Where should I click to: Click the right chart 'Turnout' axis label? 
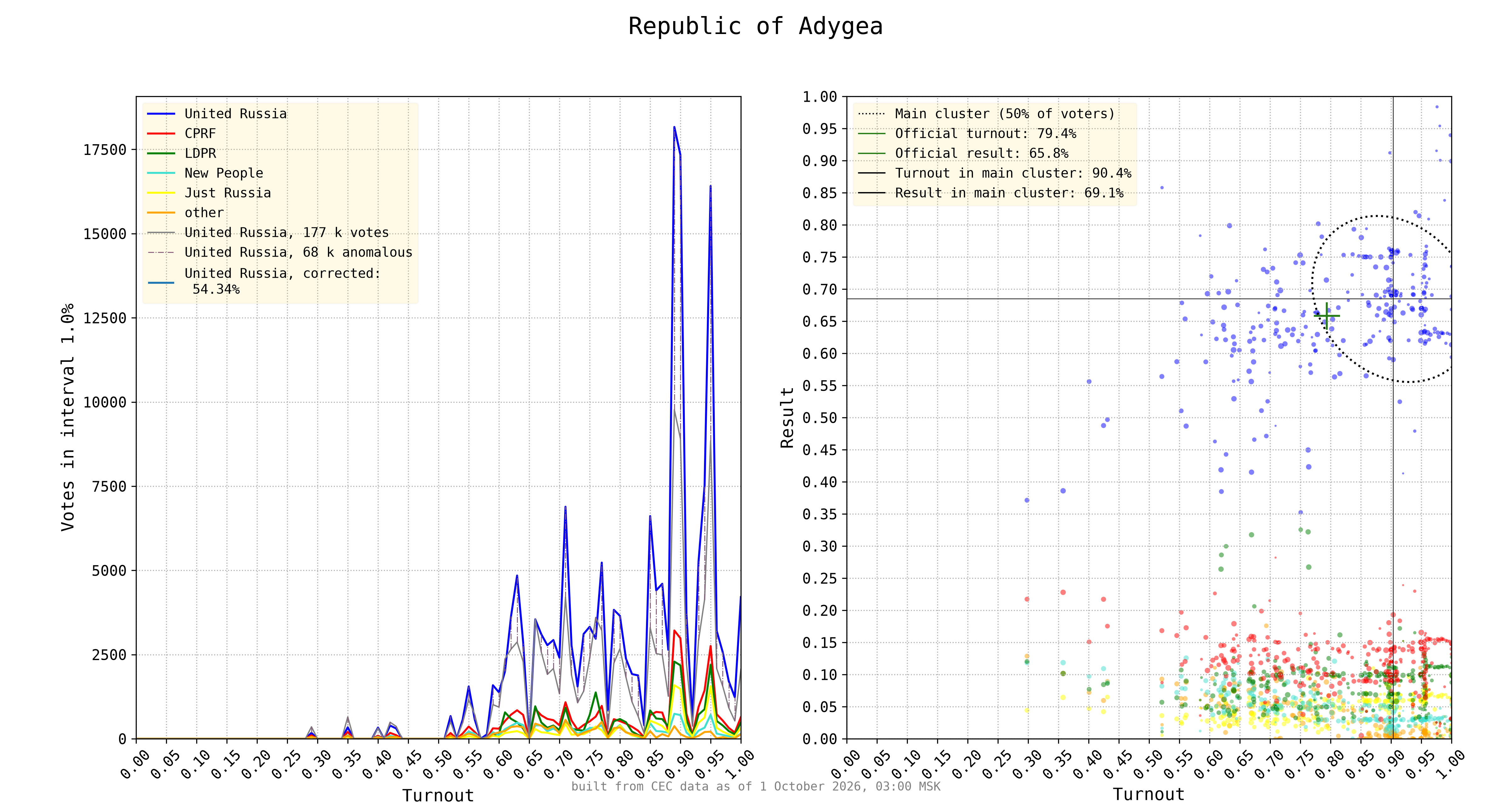click(x=1149, y=794)
